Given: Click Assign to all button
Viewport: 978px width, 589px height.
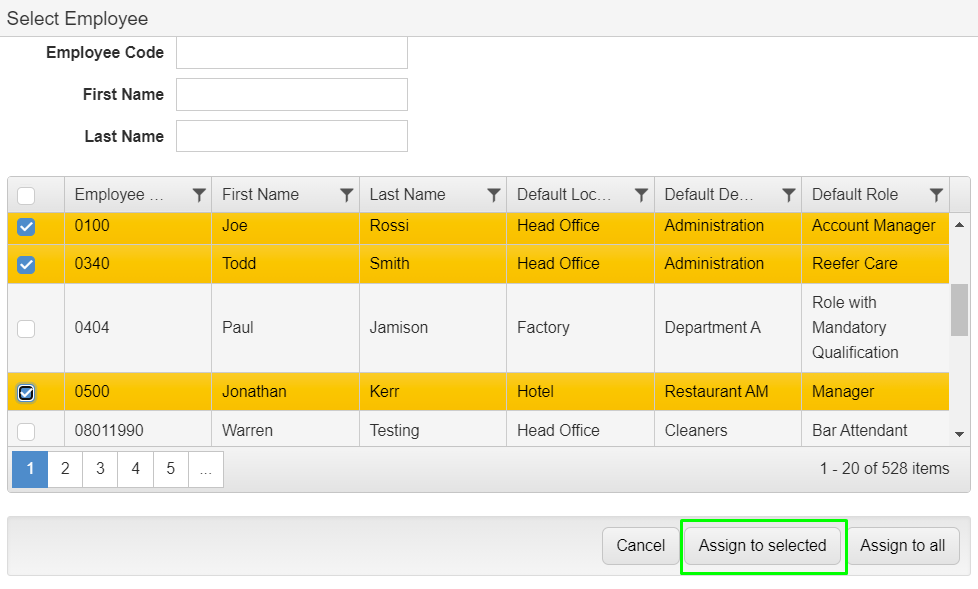Looking at the screenshot, I should [903, 546].
